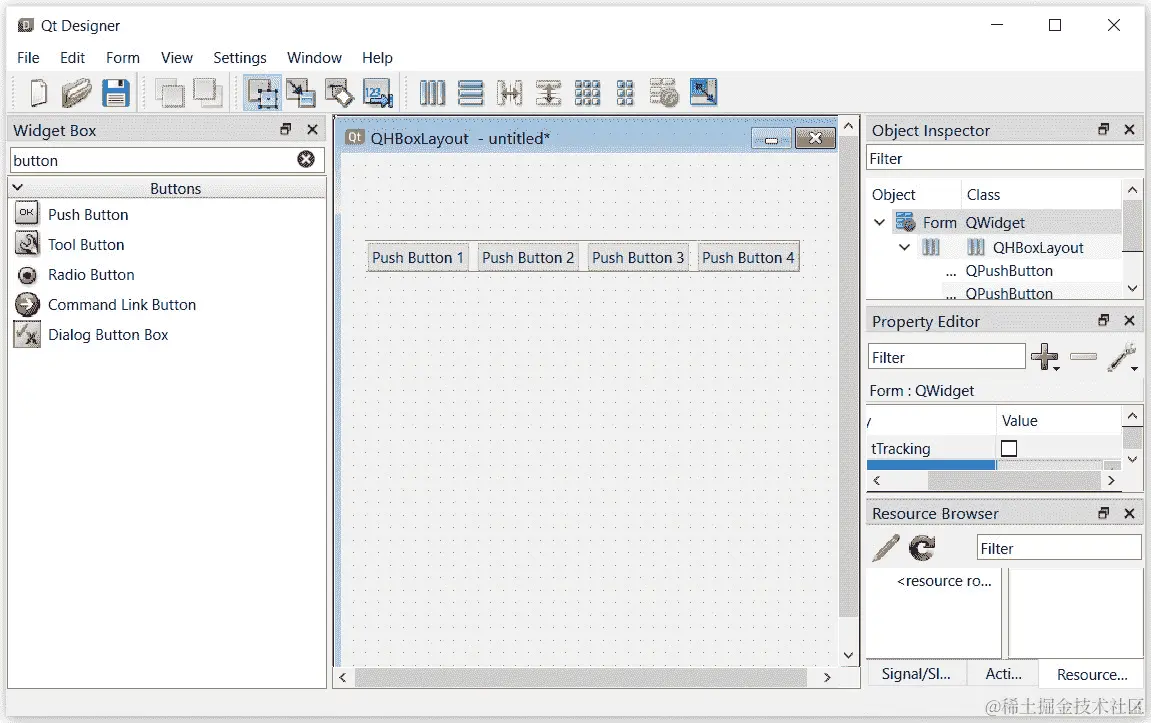Switch to Edit Signals/Slots mode icon

(x=301, y=93)
